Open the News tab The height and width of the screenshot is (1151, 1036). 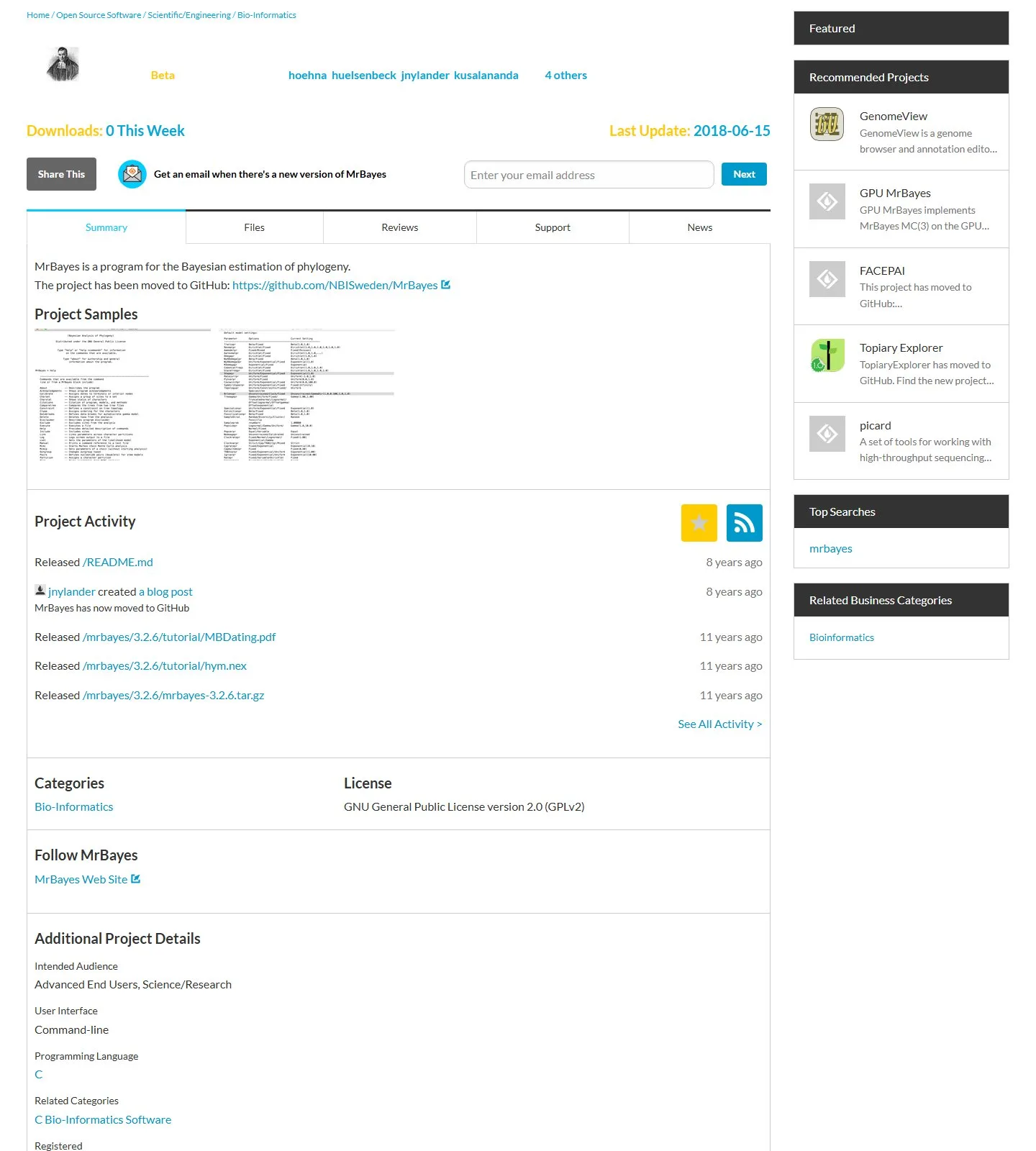[x=700, y=227]
